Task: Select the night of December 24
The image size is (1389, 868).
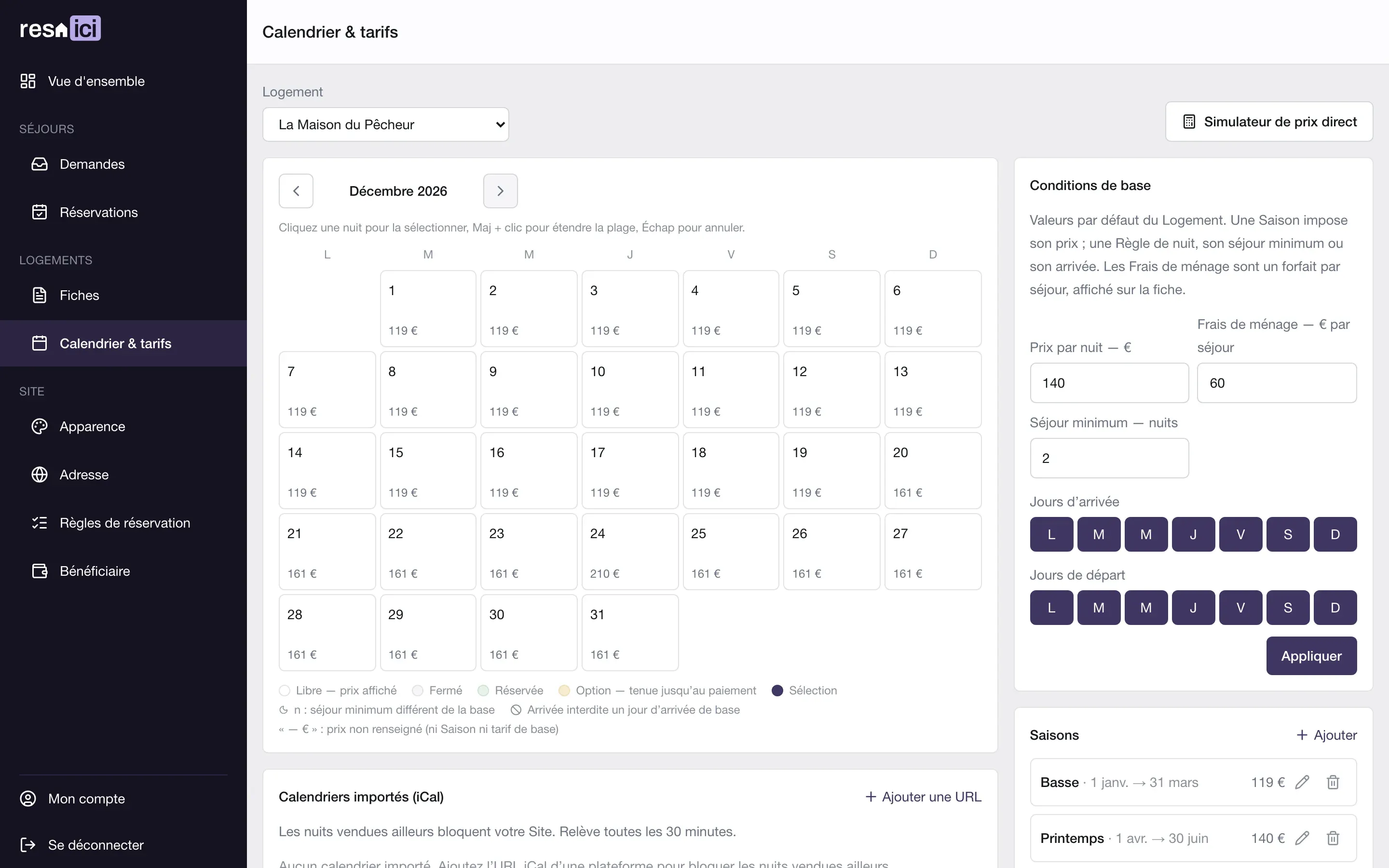Action: pos(630,552)
